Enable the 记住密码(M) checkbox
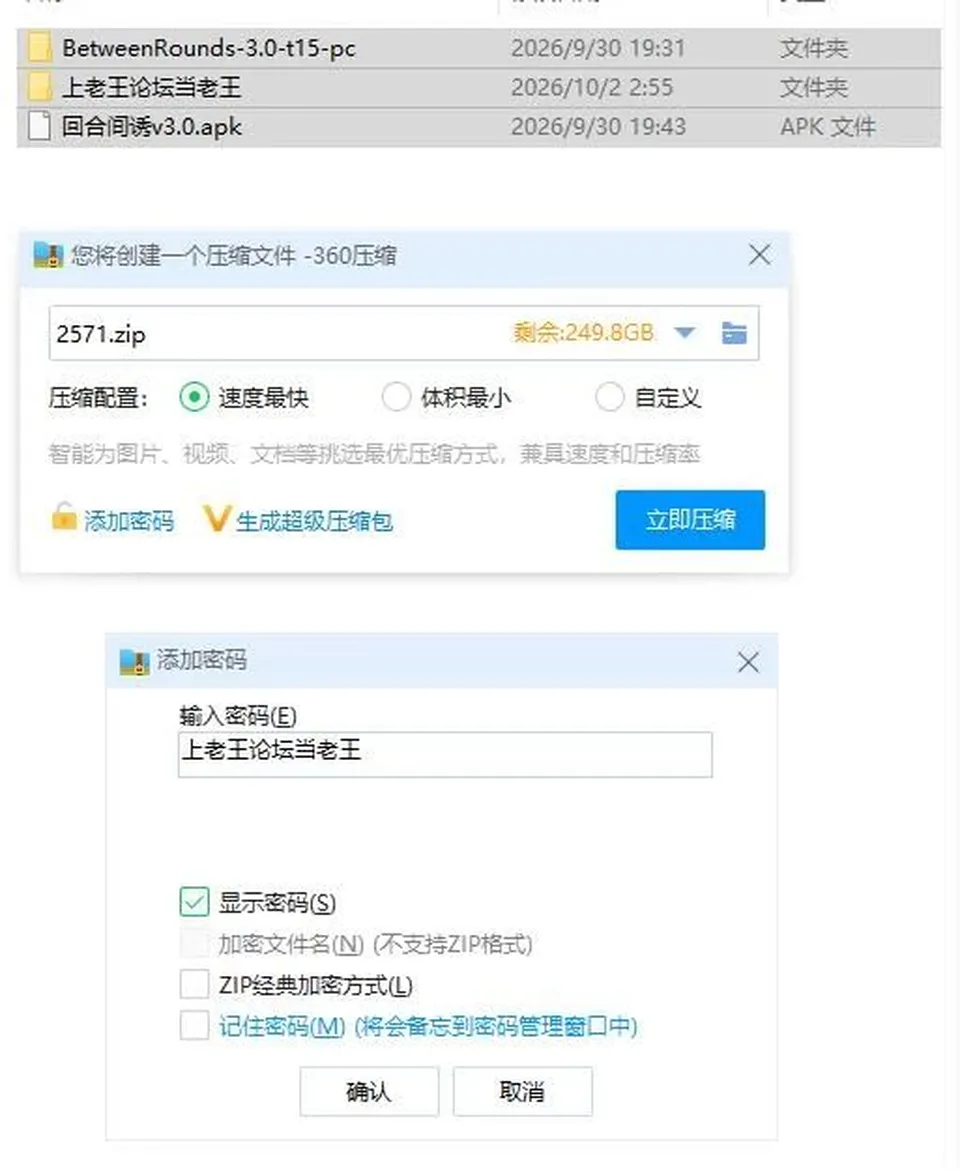Screen dimensions: 960x1171 click(194, 1025)
